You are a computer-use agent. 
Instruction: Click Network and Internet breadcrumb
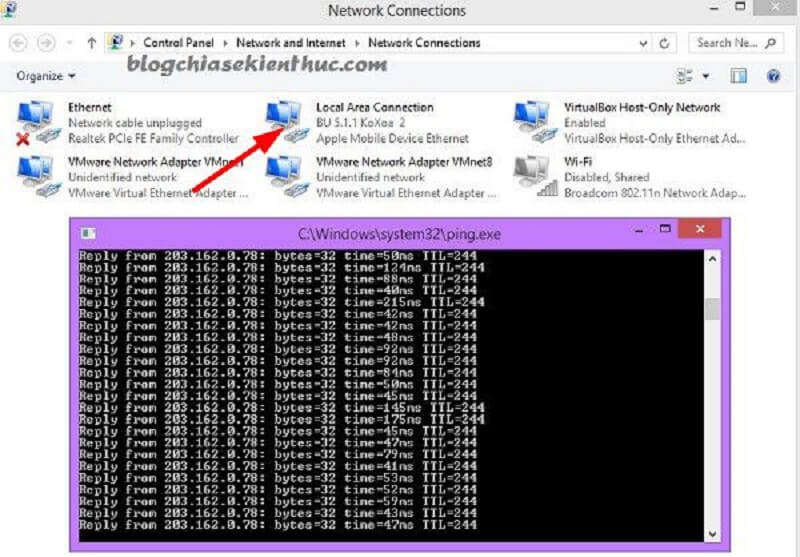pos(290,43)
